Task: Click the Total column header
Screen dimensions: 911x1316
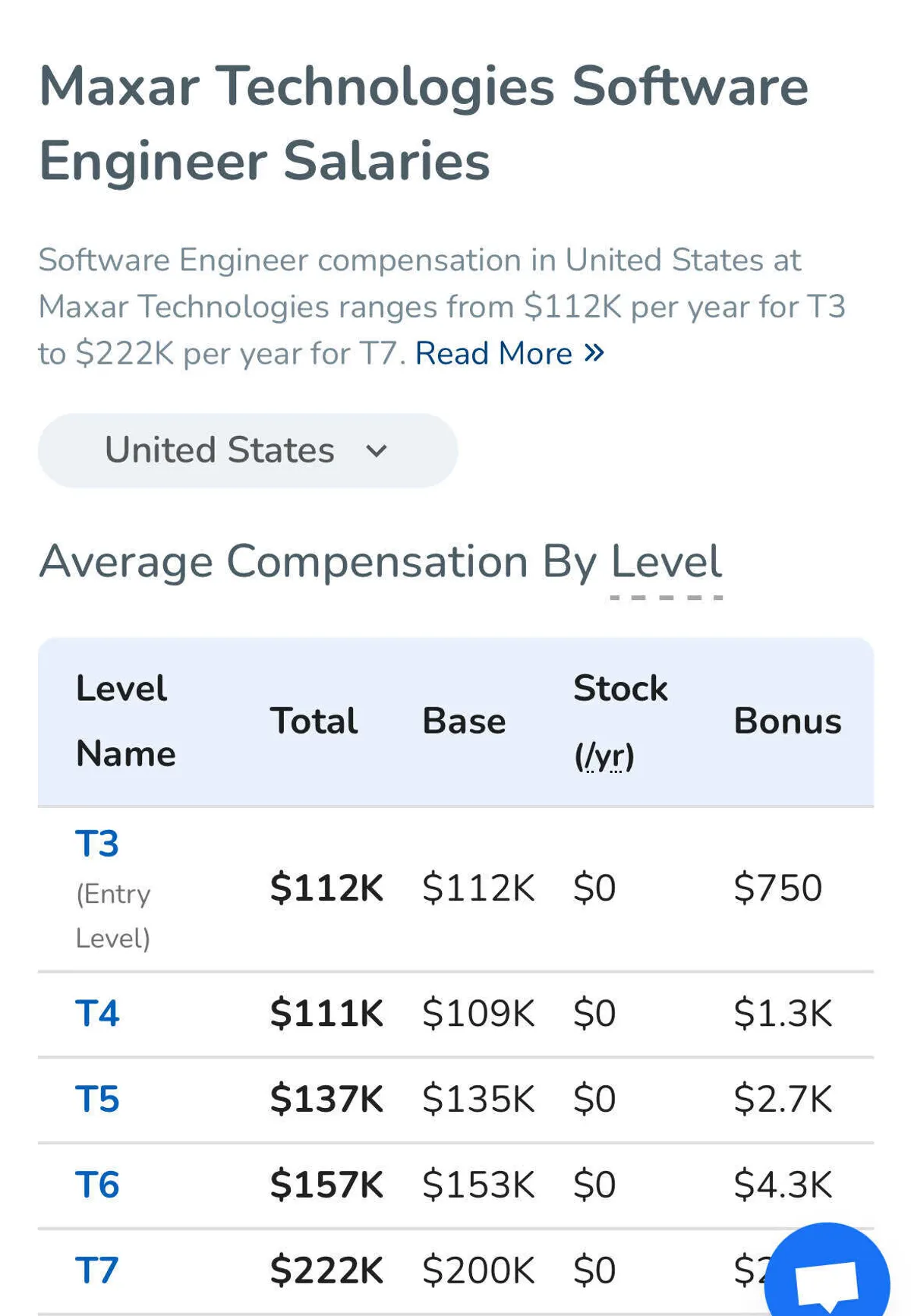Action: click(x=314, y=721)
